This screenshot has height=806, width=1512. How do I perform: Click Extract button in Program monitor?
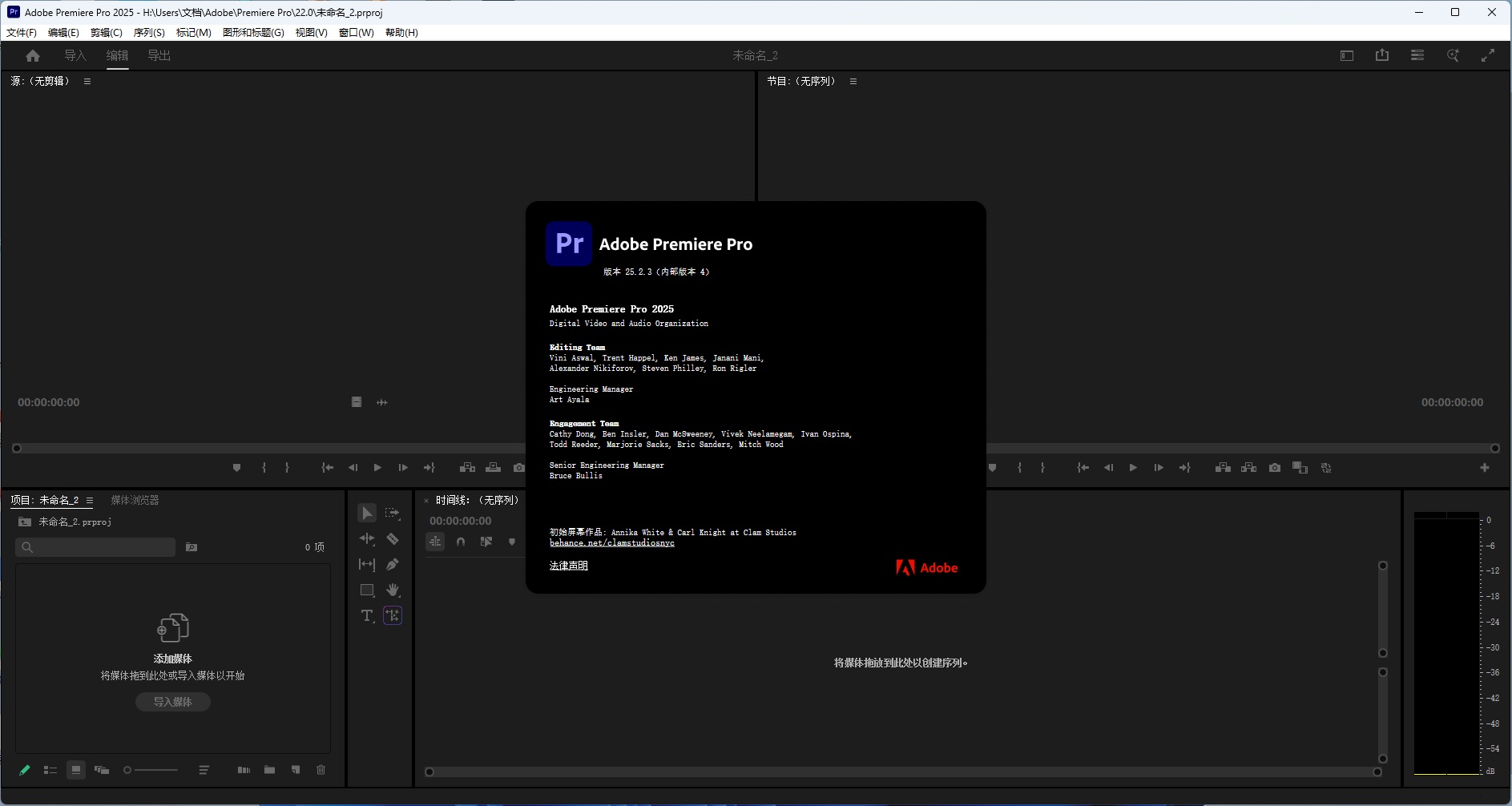(1248, 468)
